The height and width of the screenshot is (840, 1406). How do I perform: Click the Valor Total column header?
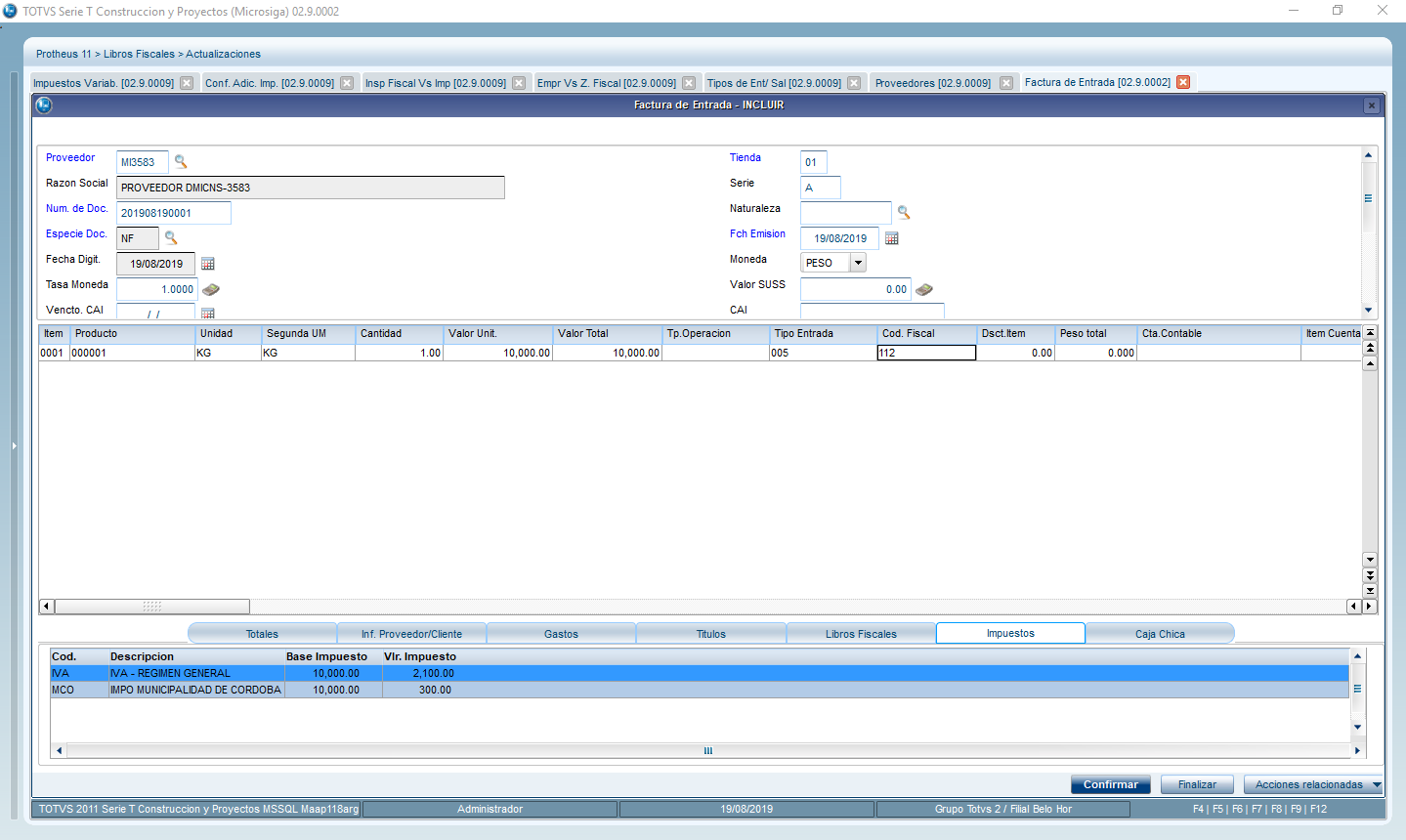[608, 333]
